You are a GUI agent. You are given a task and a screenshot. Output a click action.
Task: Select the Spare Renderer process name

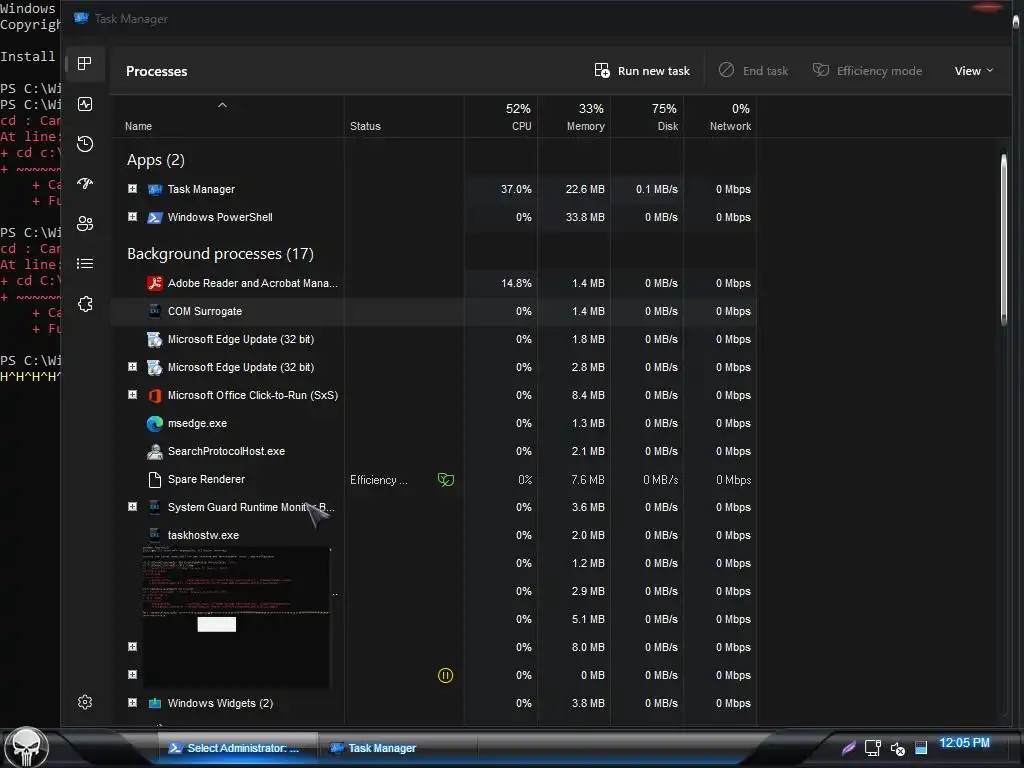[x=206, y=479]
